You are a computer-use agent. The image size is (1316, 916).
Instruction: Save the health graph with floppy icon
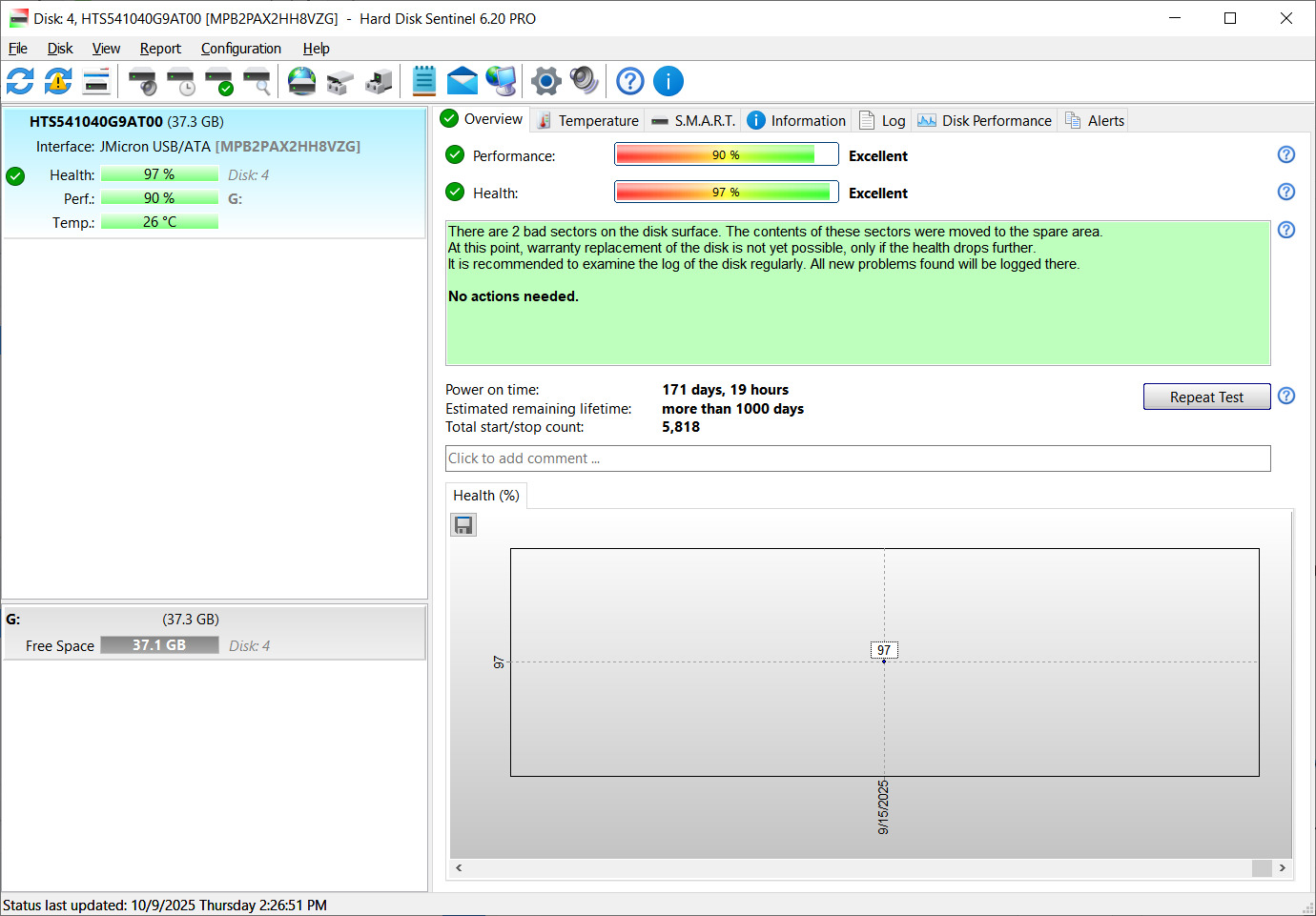pyautogui.click(x=463, y=525)
